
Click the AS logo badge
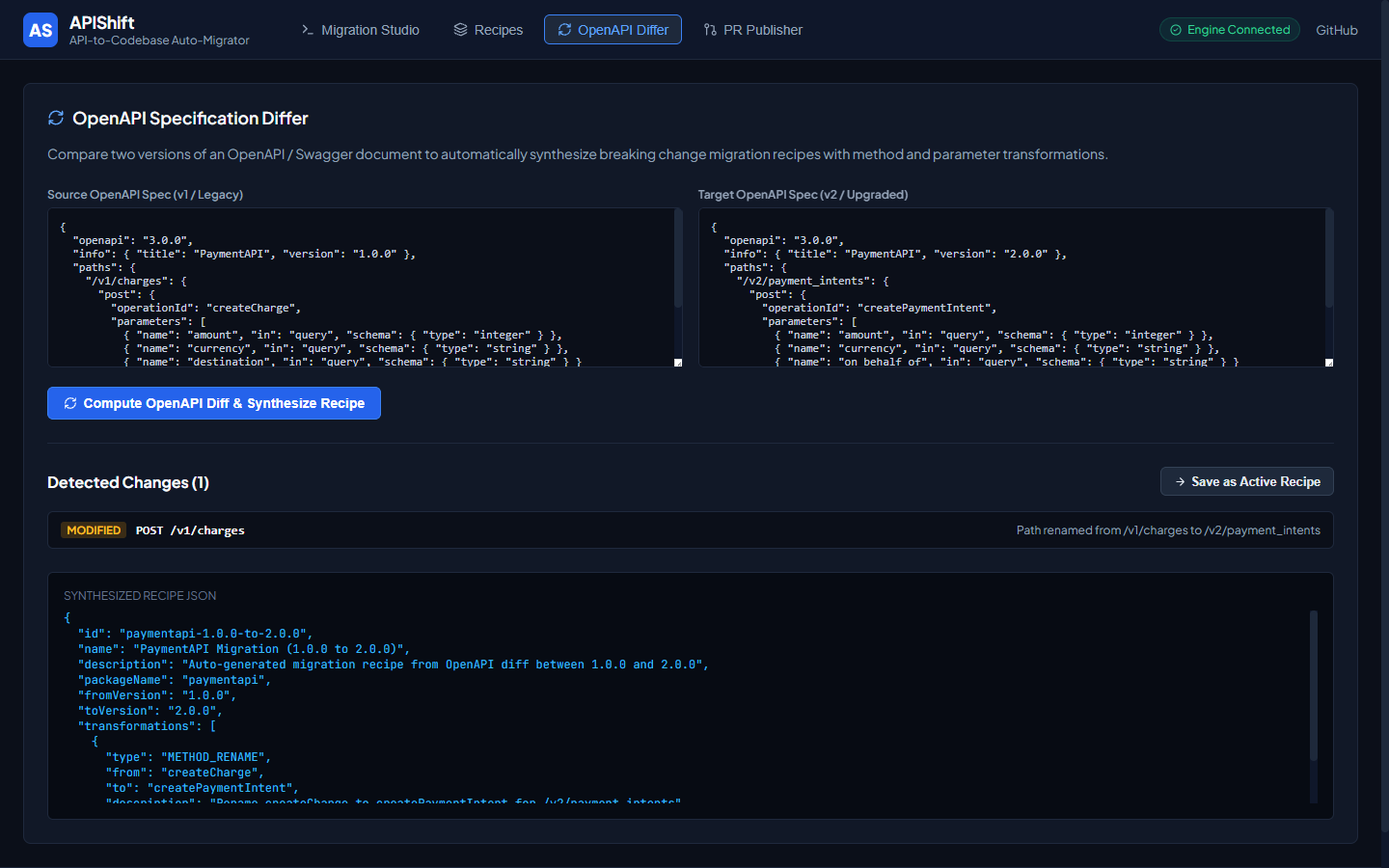point(41,30)
